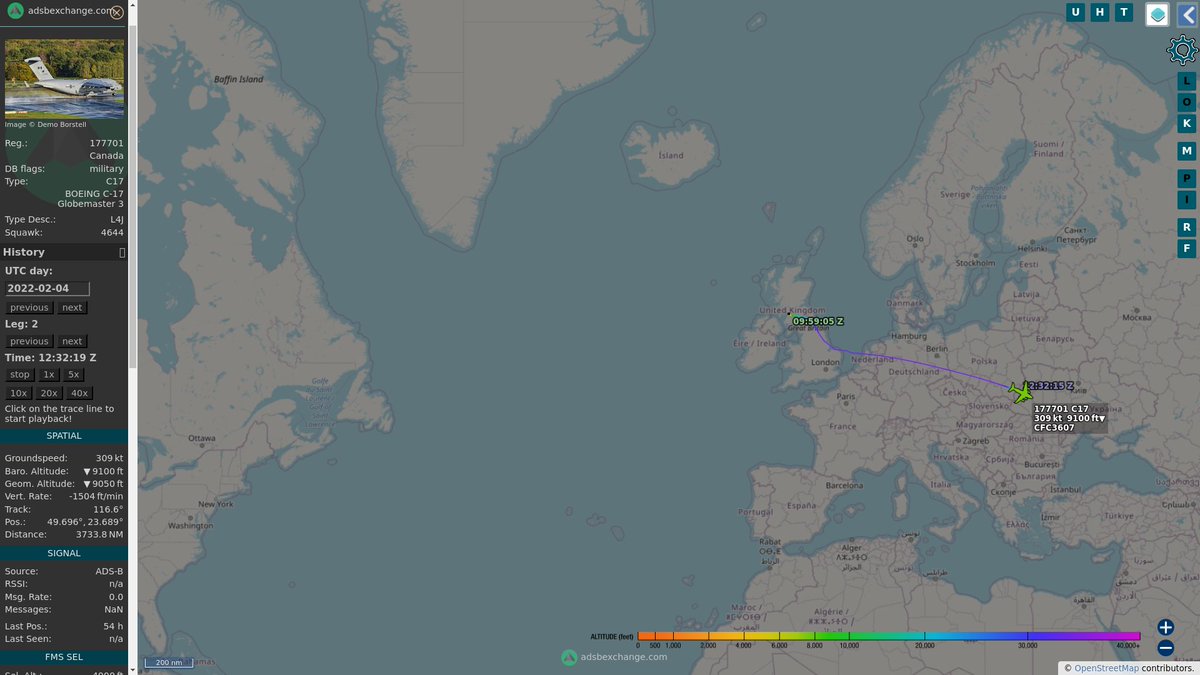Image resolution: width=1200 pixels, height=675 pixels.
Task: Close the aircraft info panel
Action: click(117, 12)
